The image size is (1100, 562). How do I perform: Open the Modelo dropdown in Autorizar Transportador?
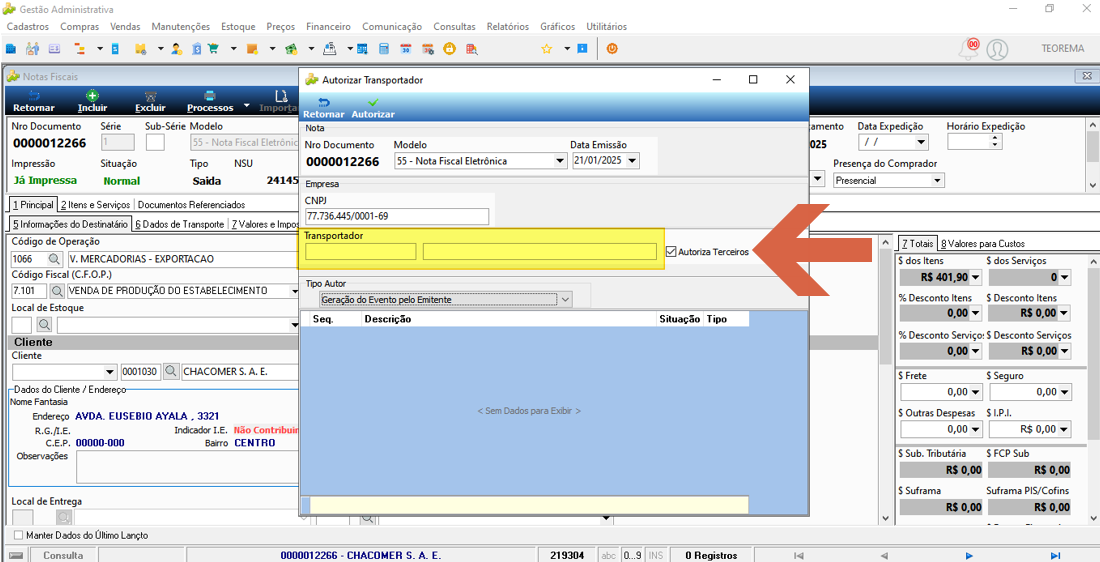point(560,161)
